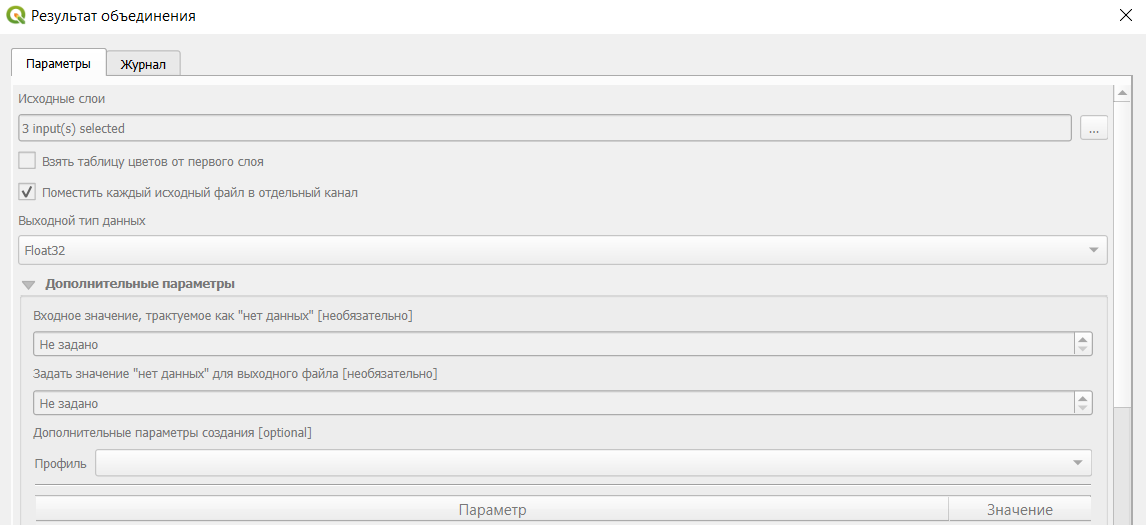Click the Параметр column header
This screenshot has height=525, width=1146.
(x=492, y=510)
